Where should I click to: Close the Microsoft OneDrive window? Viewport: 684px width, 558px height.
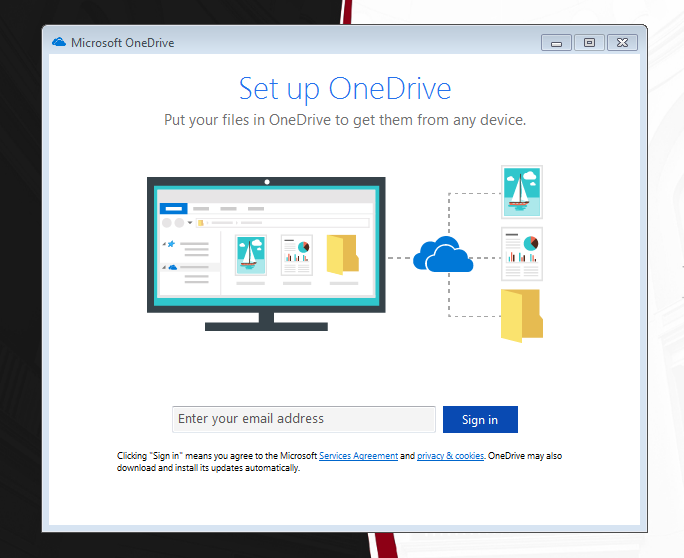coord(622,43)
